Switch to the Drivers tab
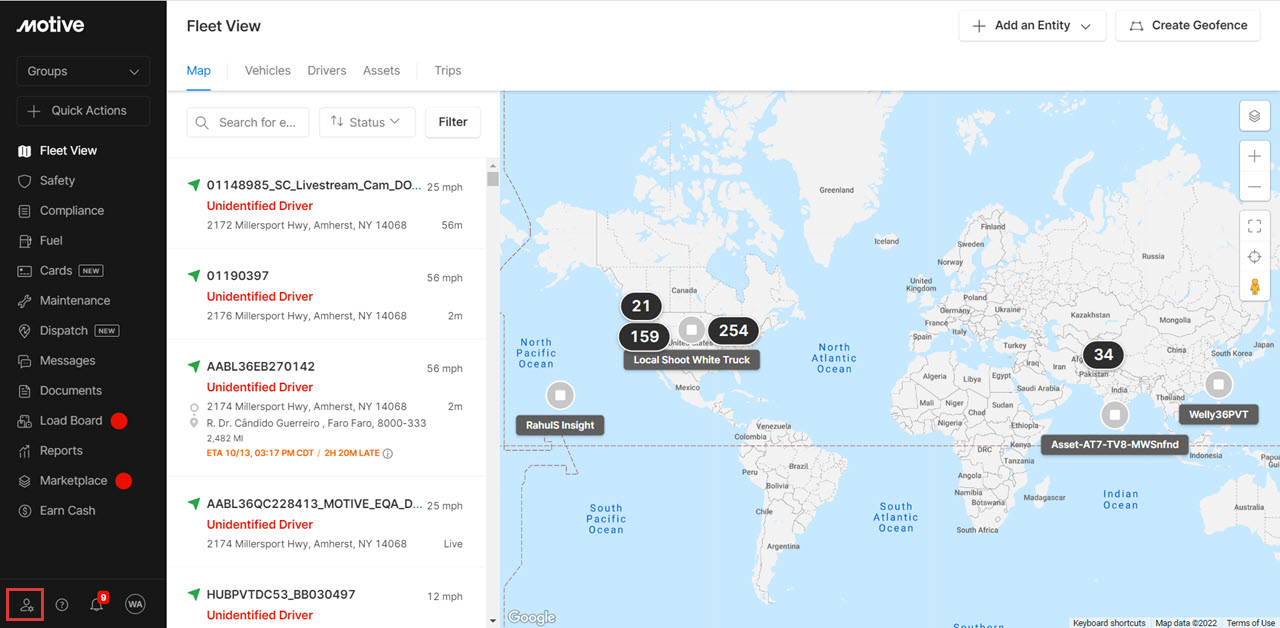The image size is (1280, 628). (x=327, y=71)
